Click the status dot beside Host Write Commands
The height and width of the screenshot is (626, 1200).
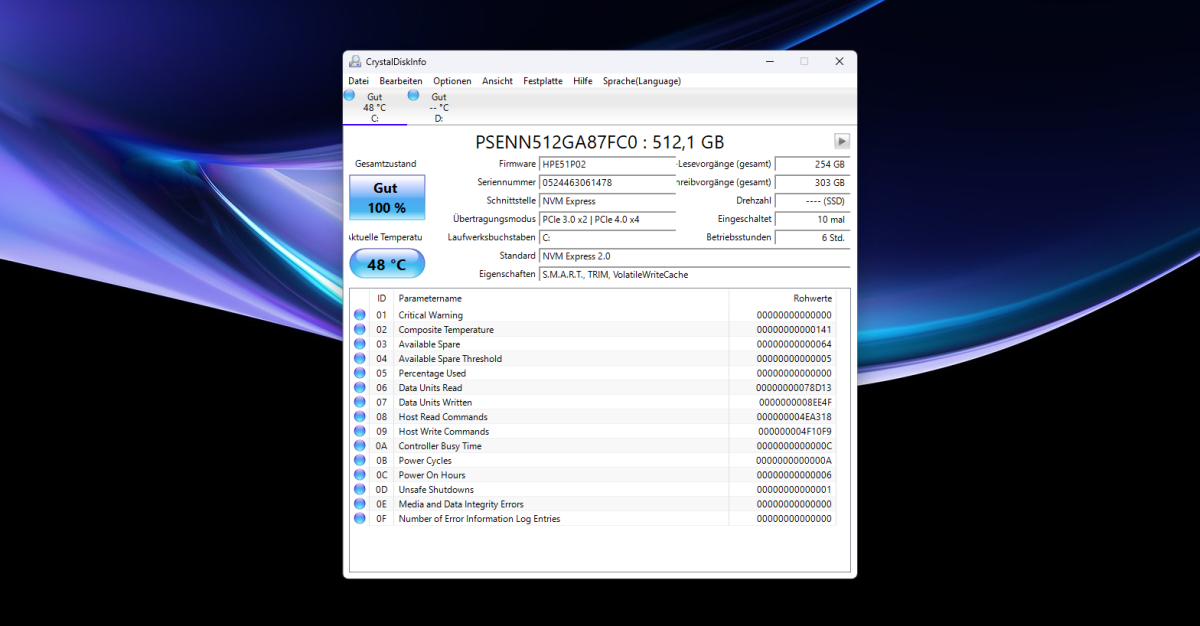pyautogui.click(x=360, y=431)
